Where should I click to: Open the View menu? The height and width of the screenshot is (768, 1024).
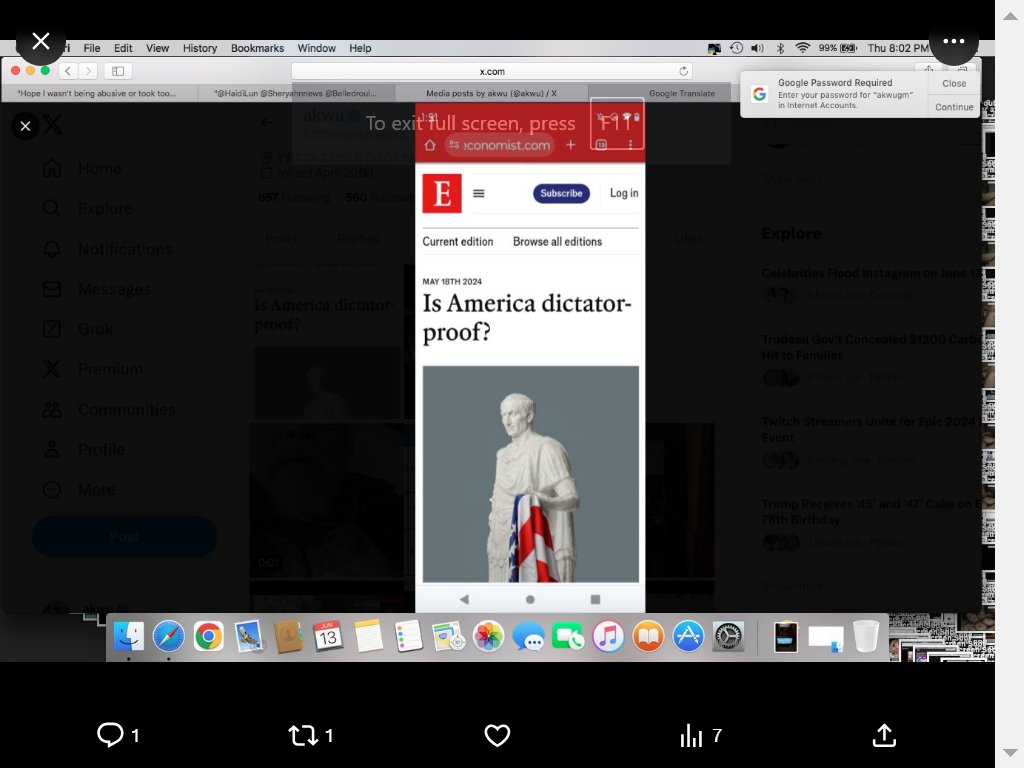pos(157,48)
